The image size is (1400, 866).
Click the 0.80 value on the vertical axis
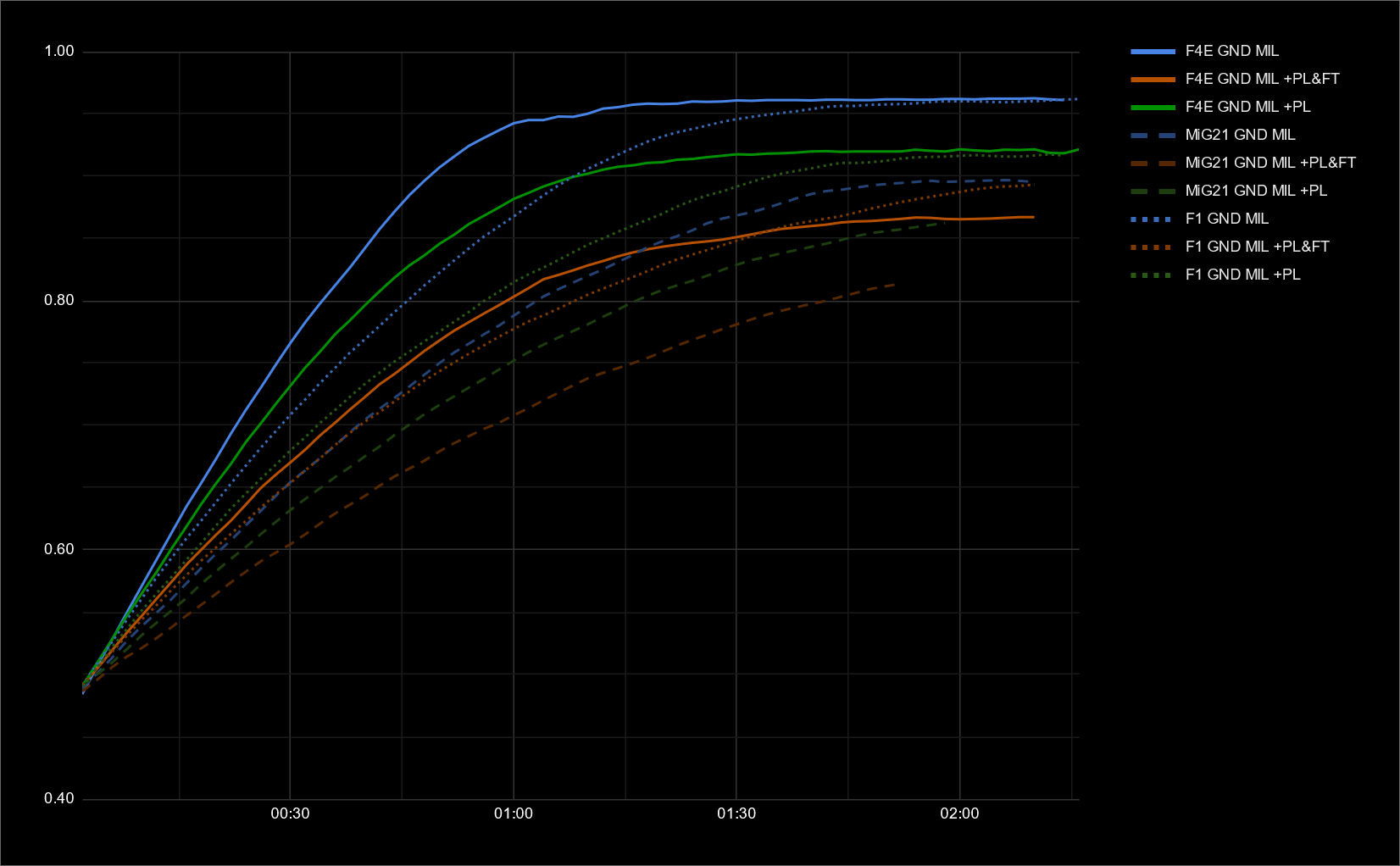tap(59, 300)
